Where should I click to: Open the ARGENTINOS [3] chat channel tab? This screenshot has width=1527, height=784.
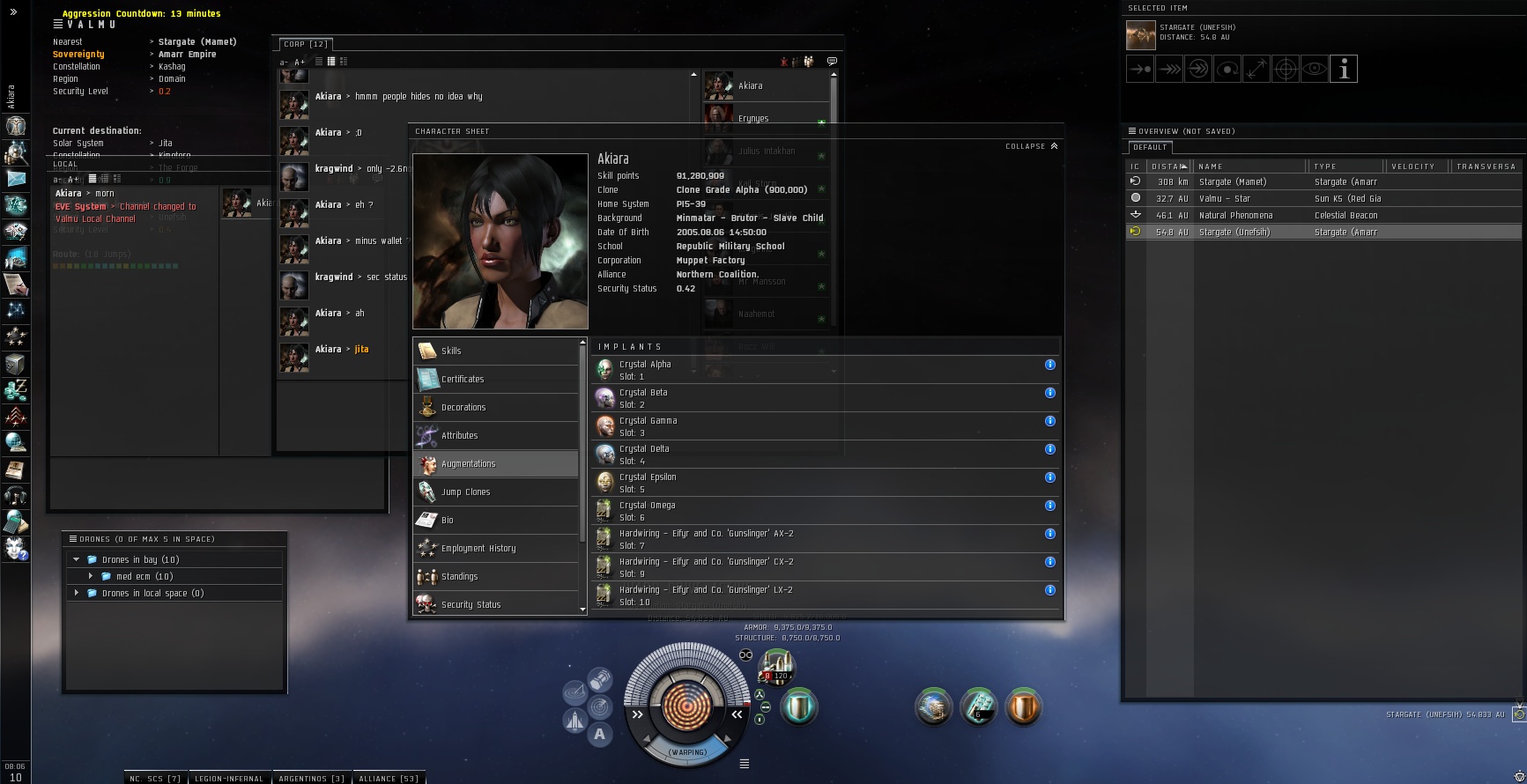pyautogui.click(x=312, y=778)
